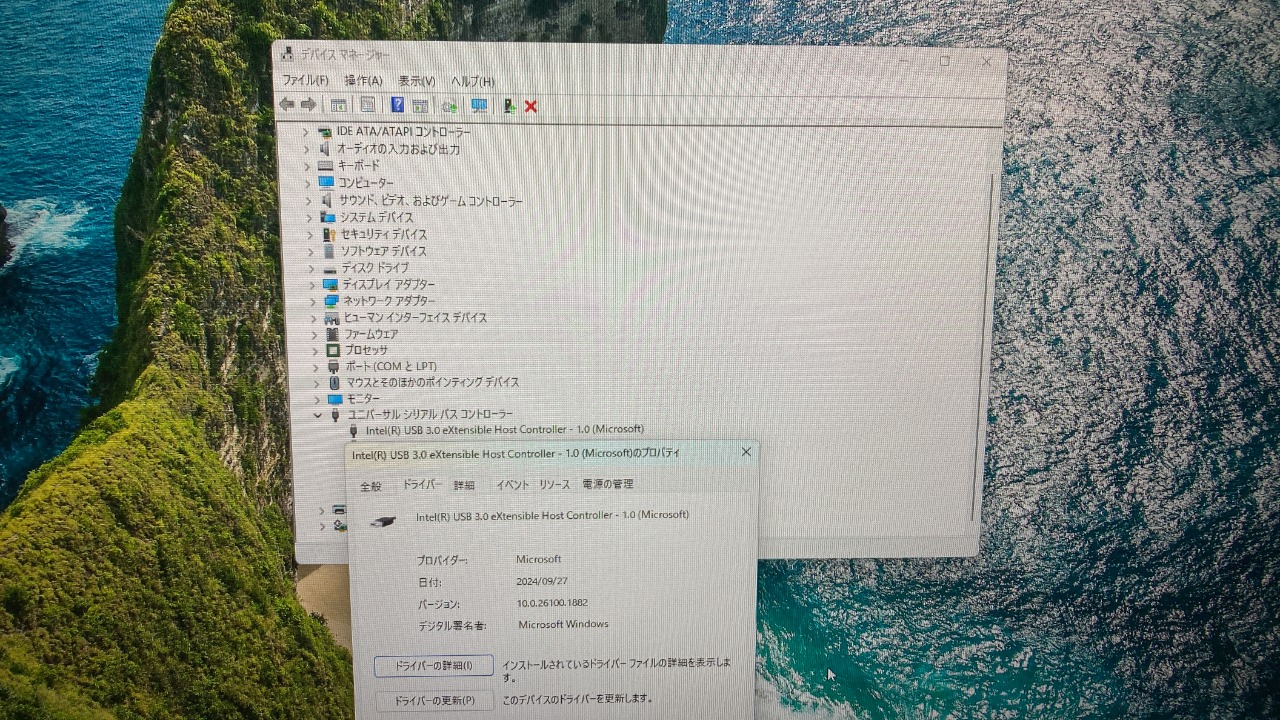This screenshot has width=1280, height=720.
Task: Click the ネットワーク アダプター label
Action: click(x=389, y=301)
